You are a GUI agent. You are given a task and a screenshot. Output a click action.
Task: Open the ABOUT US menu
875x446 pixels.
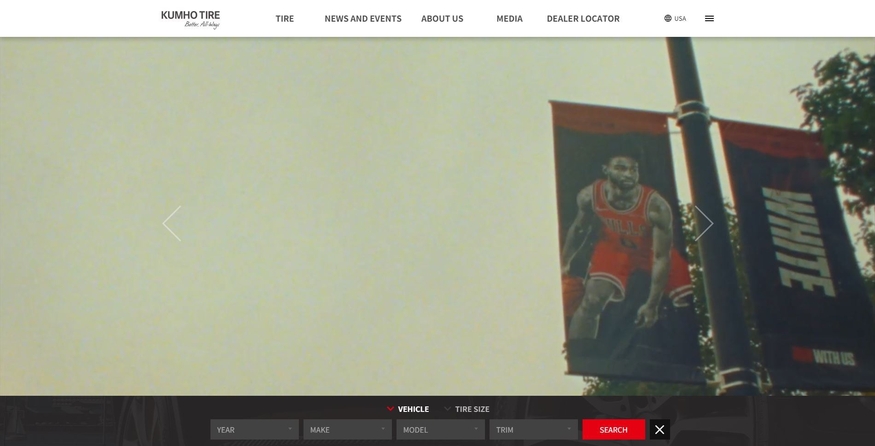pos(442,18)
